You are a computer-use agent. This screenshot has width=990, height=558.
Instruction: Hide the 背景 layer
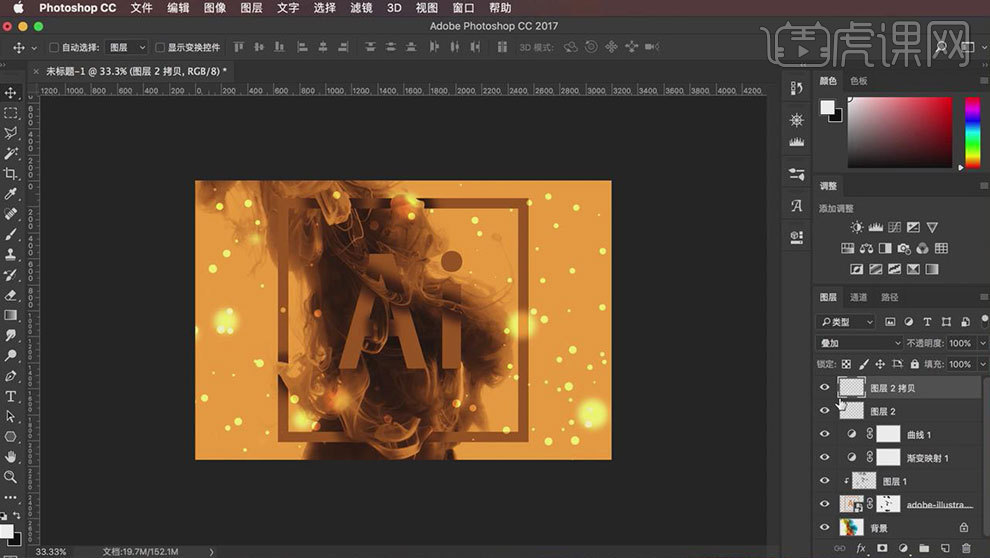[x=824, y=527]
